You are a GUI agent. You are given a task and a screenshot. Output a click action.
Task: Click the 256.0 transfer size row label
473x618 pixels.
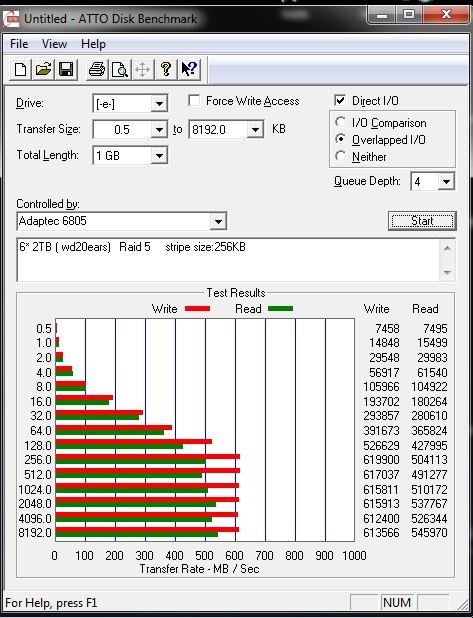click(x=38, y=460)
